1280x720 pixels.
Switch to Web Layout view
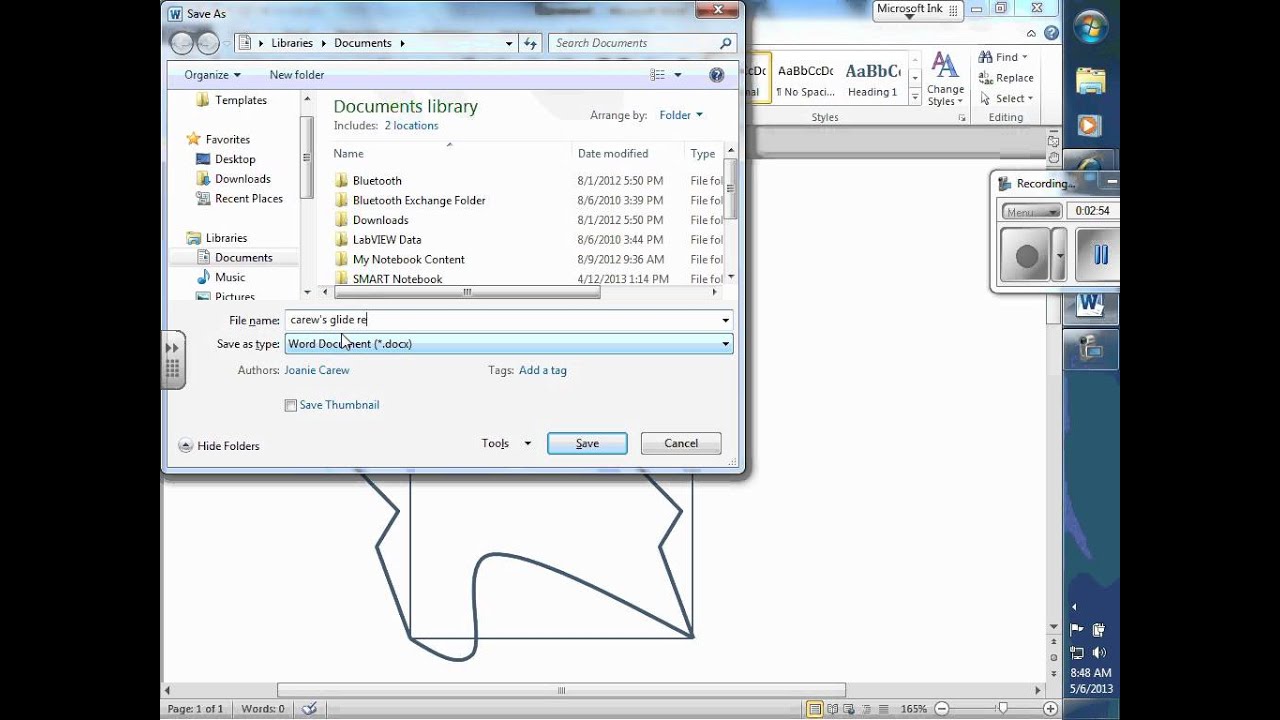[849, 709]
